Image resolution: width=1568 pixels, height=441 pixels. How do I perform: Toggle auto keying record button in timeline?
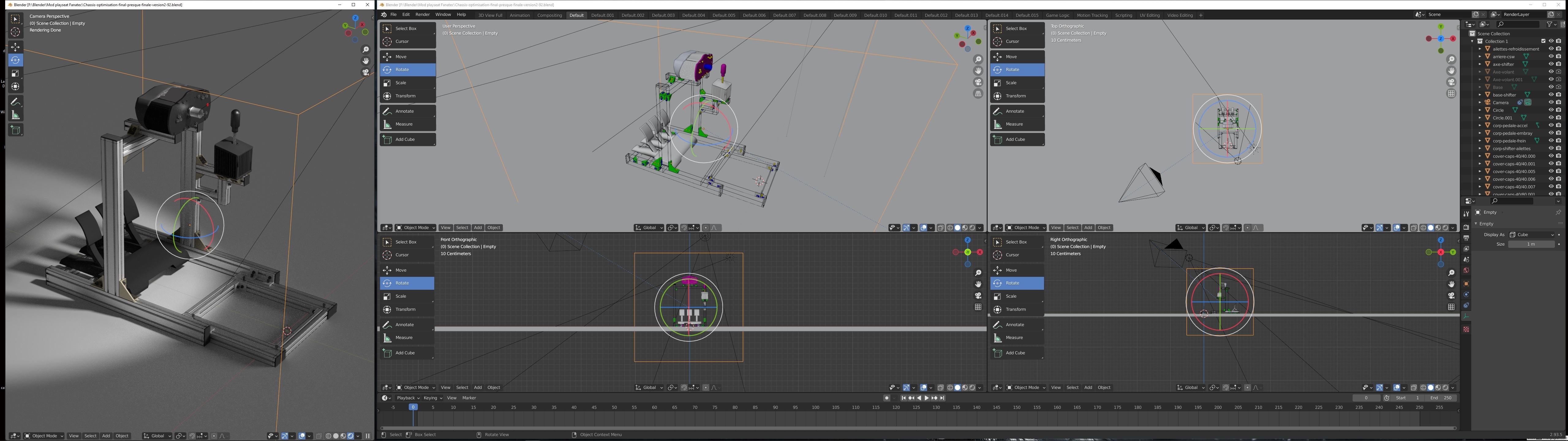point(887,398)
